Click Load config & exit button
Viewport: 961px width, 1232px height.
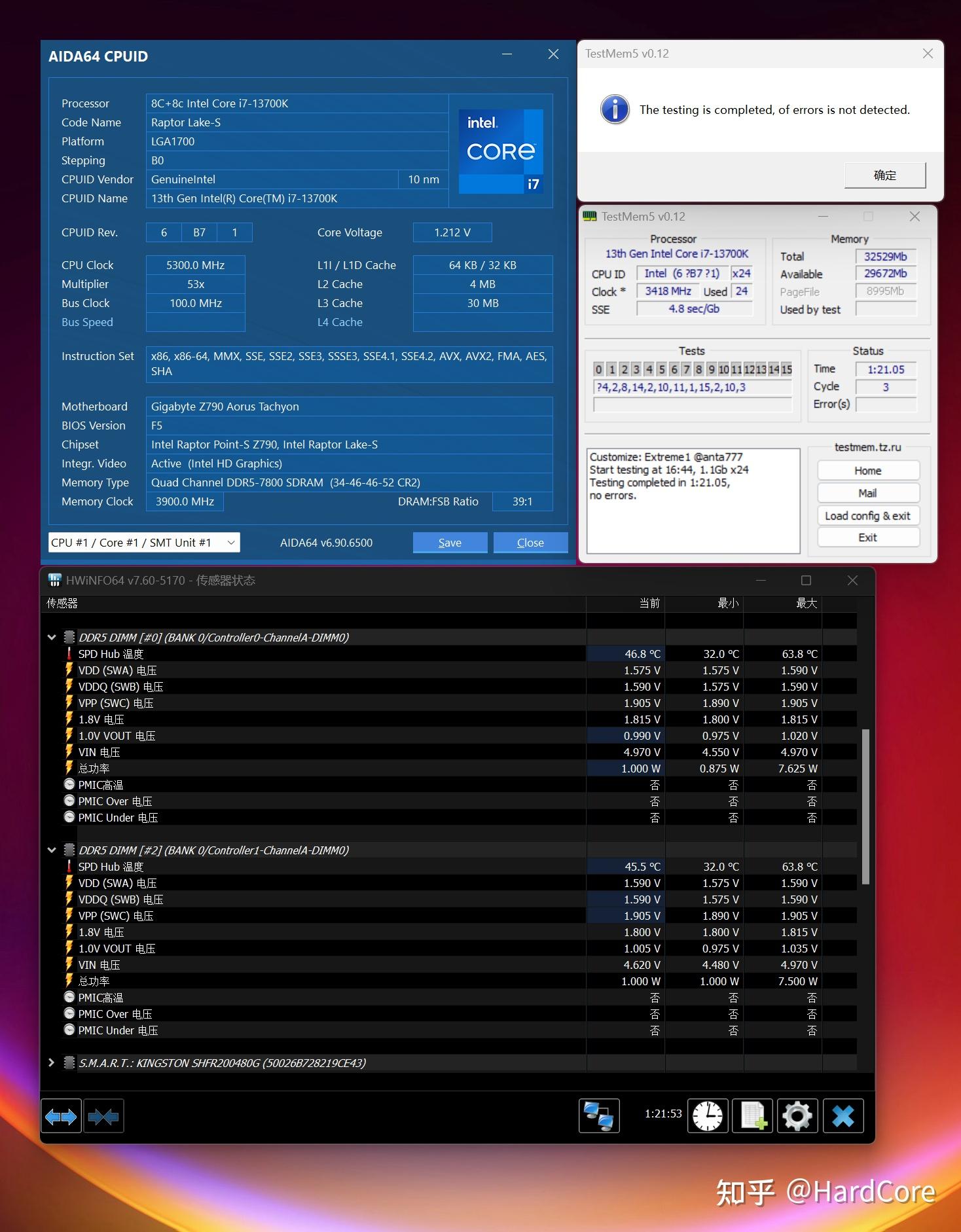pyautogui.click(x=868, y=515)
